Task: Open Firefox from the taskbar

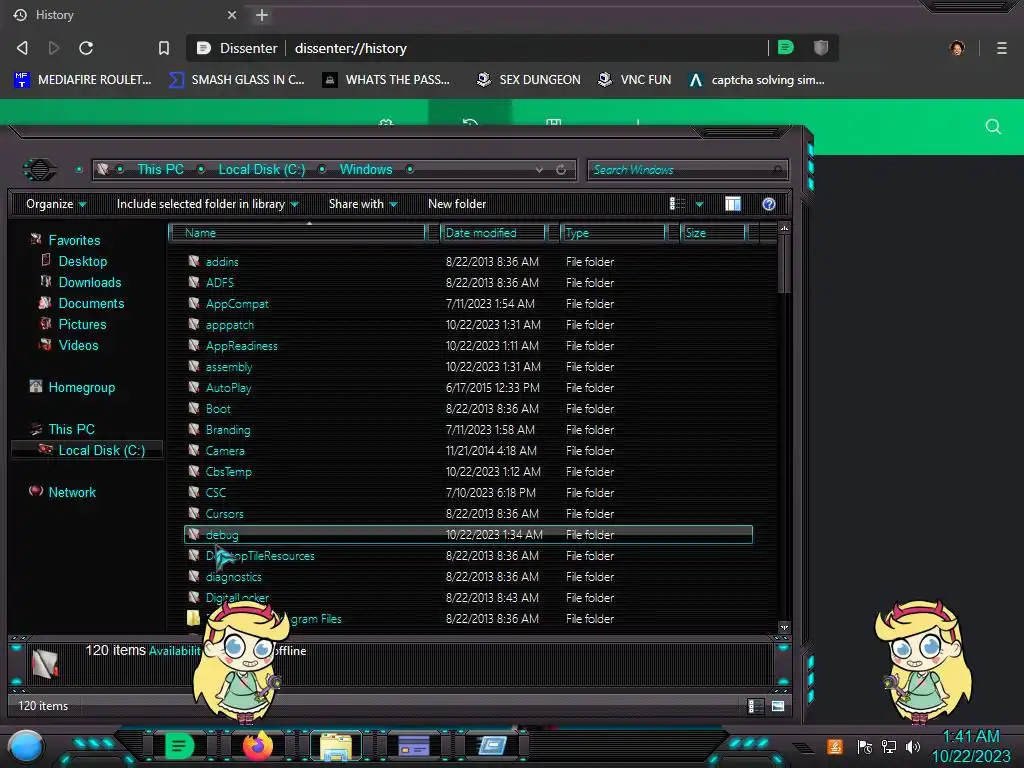Action: click(258, 746)
